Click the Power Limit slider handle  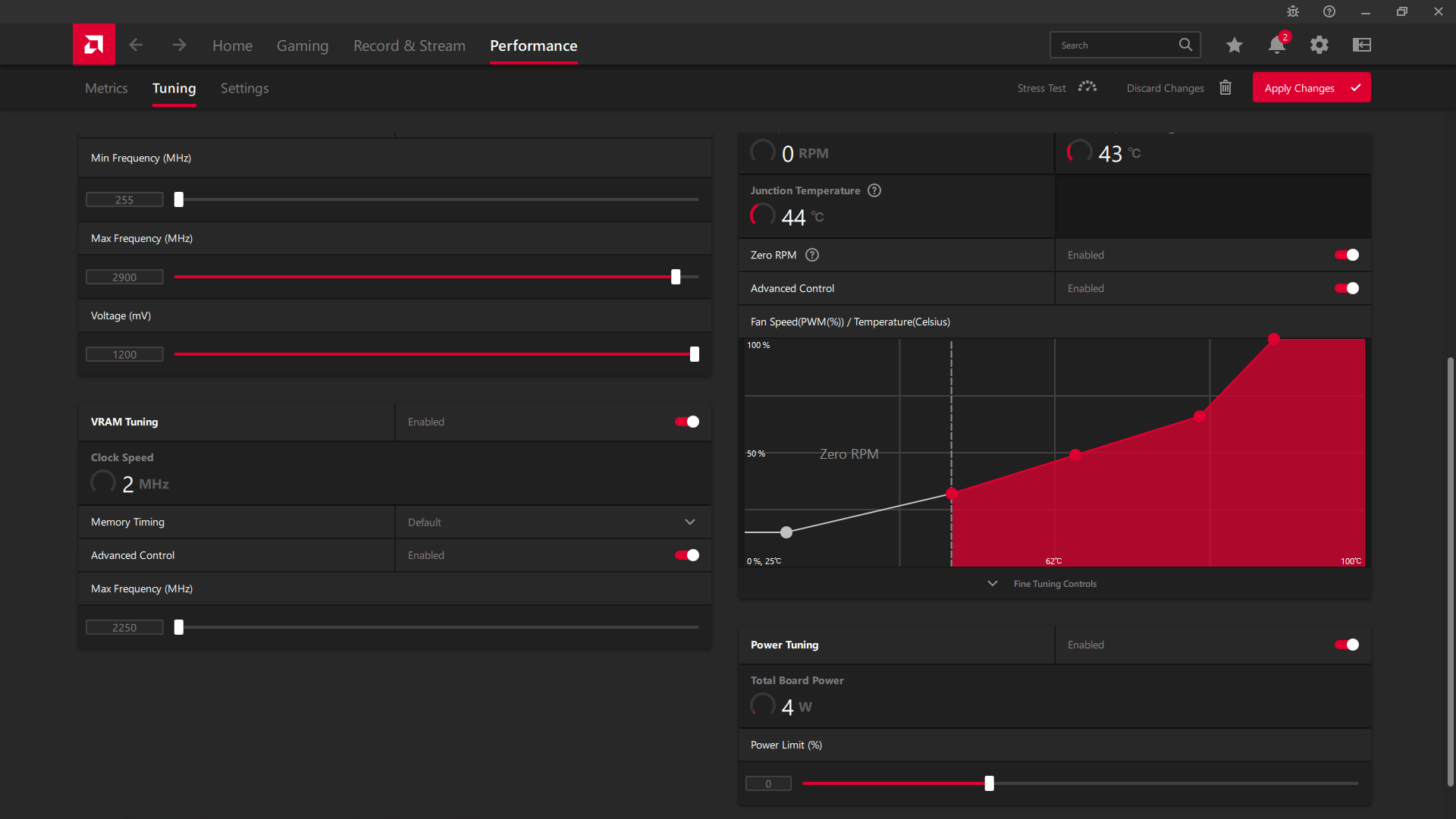pos(989,783)
